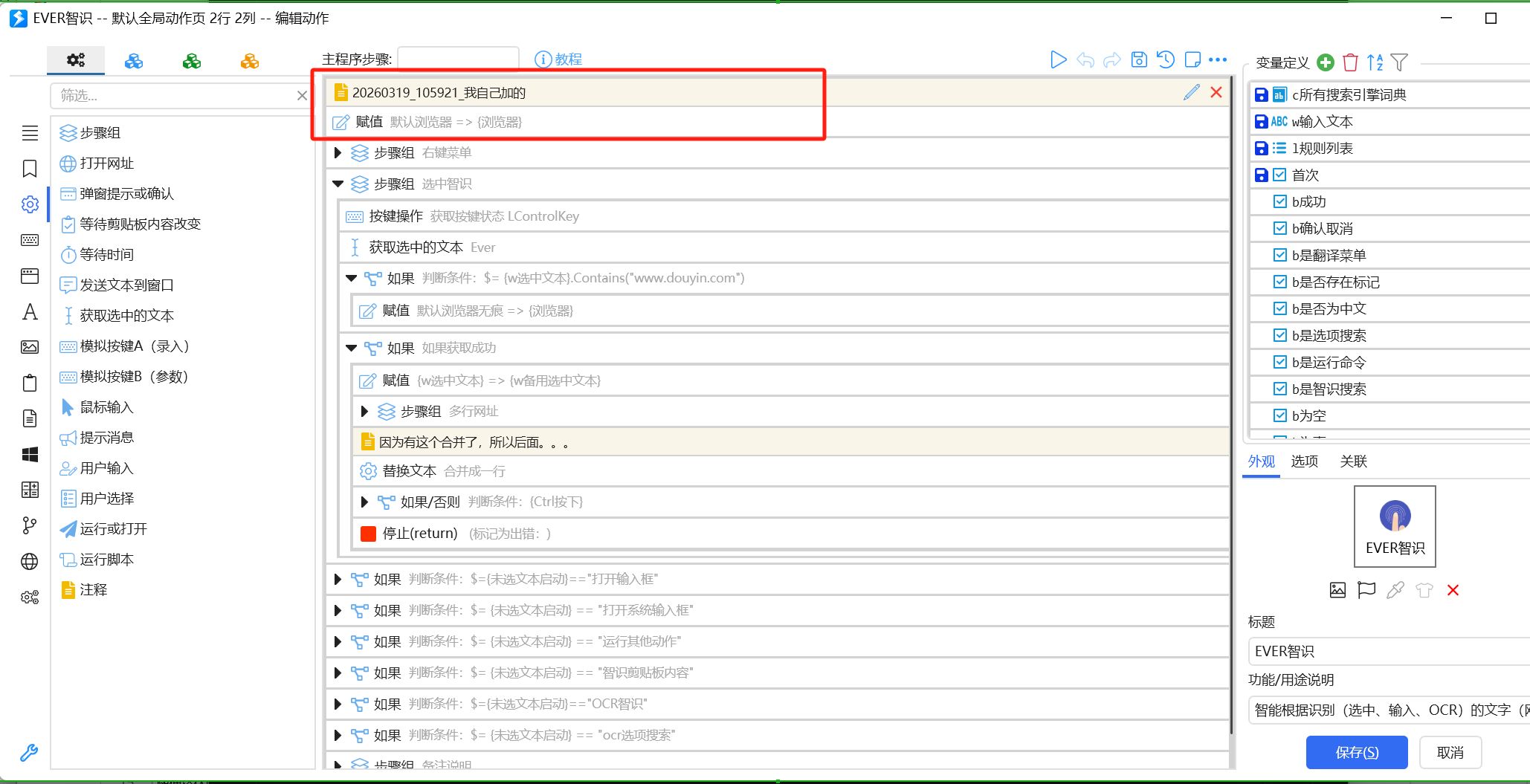Toggle the b是运行命令 variable checkbox

point(1279,362)
